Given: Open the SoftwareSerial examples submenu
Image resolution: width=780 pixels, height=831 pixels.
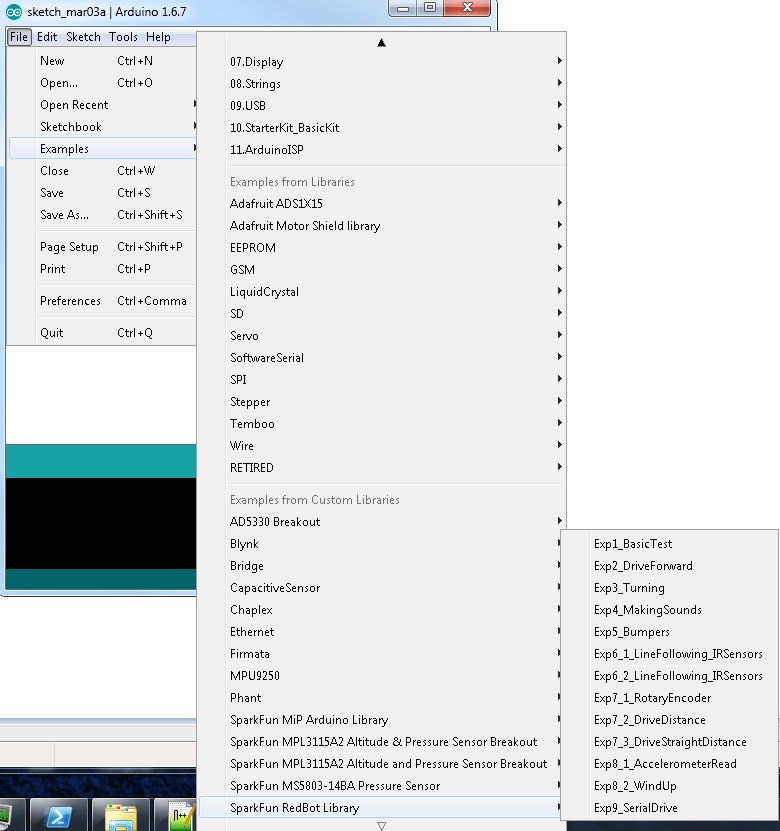Looking at the screenshot, I should tap(382, 358).
